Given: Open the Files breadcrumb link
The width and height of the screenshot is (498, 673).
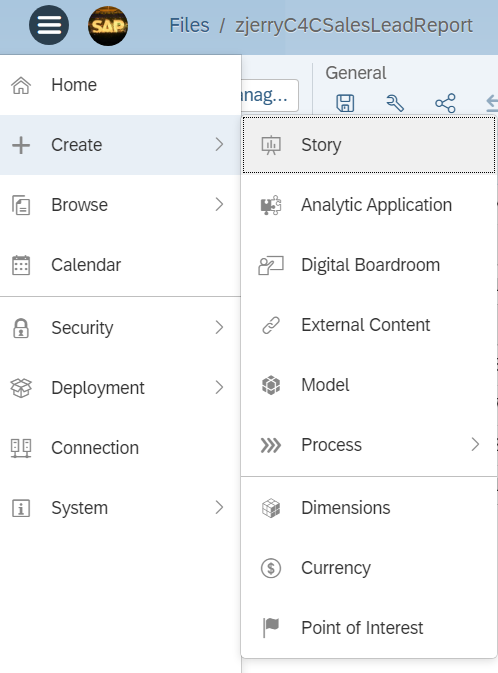Looking at the screenshot, I should click(189, 25).
